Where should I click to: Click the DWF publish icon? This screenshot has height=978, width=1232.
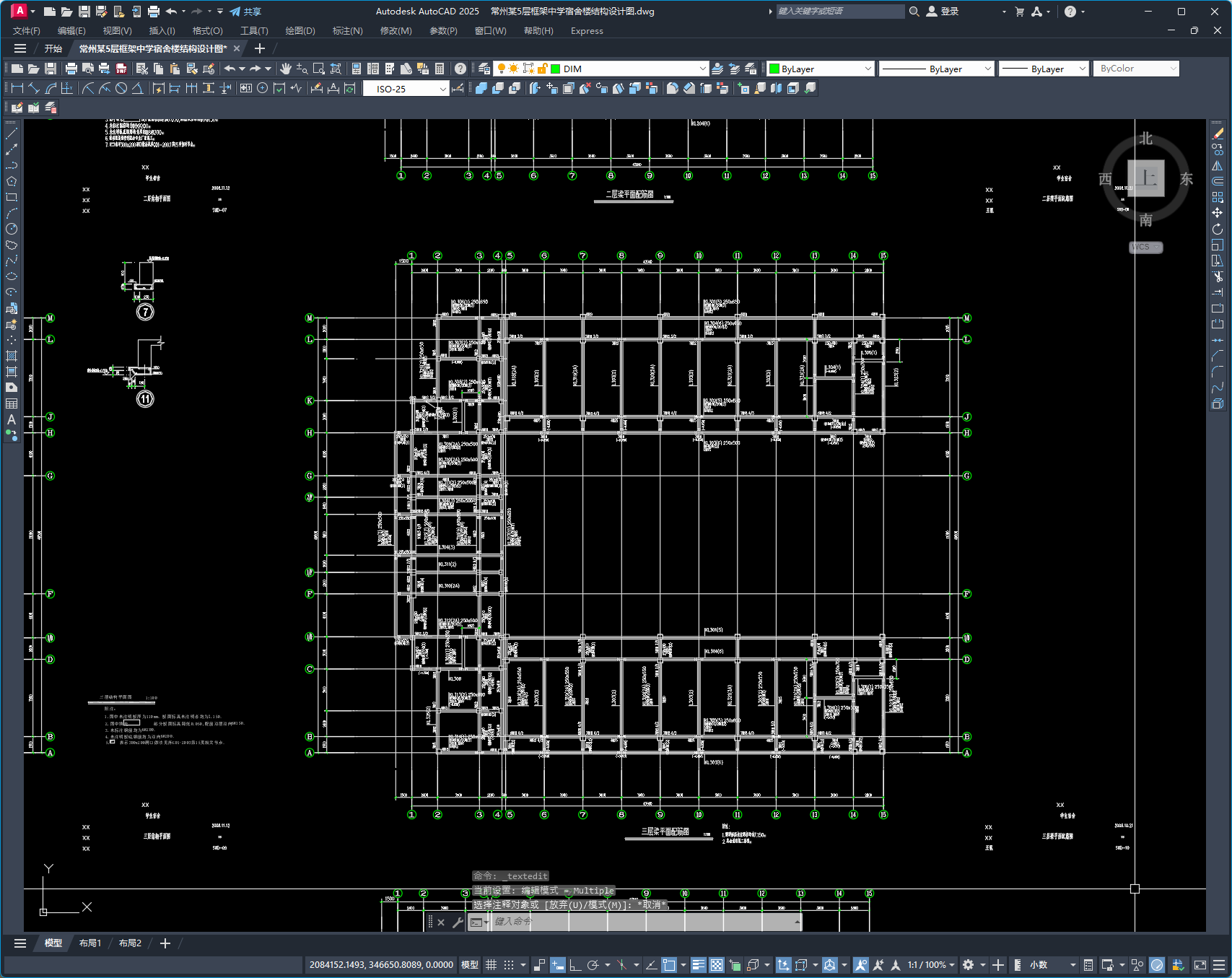pos(121,69)
